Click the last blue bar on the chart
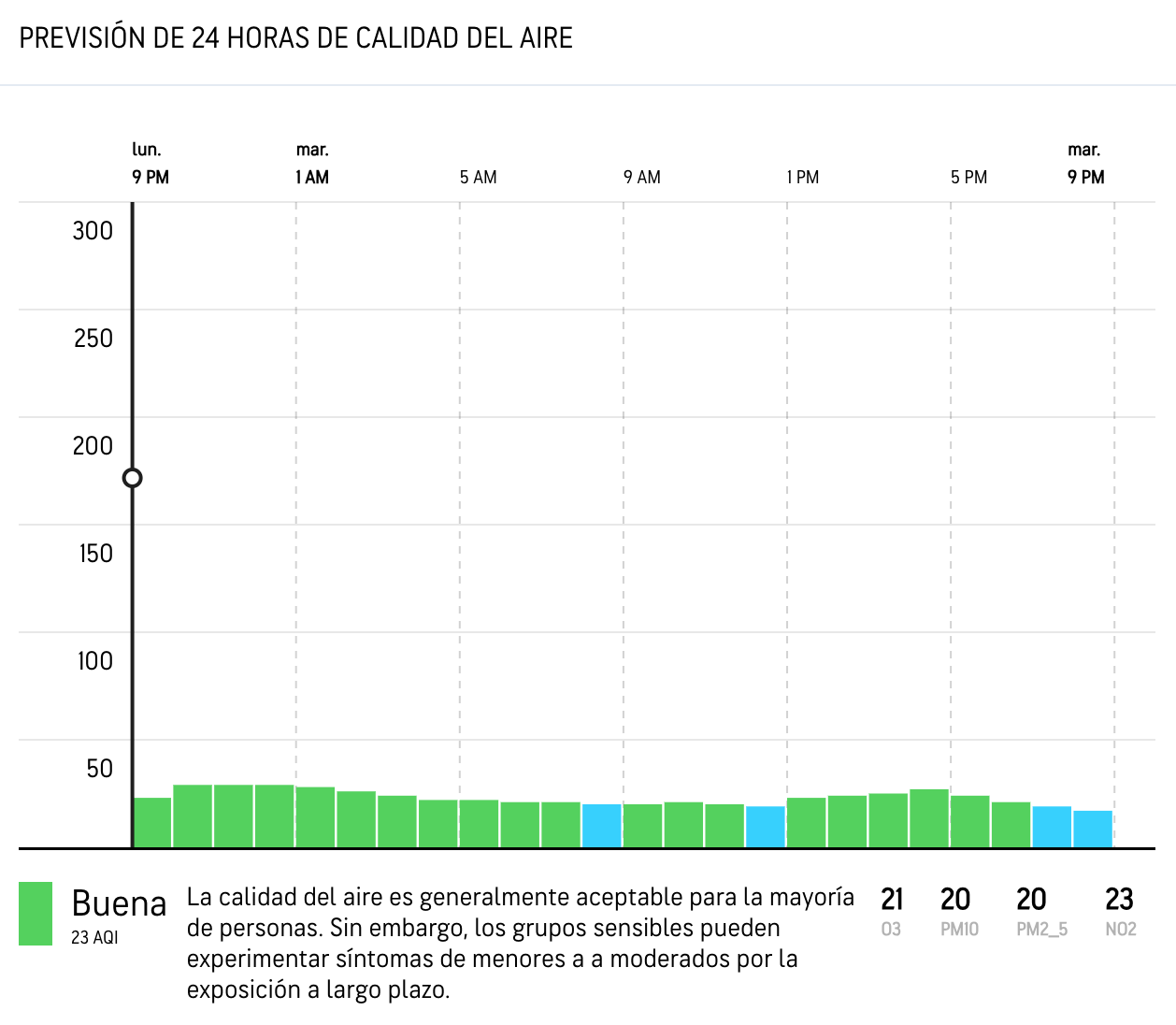The width and height of the screenshot is (1176, 1025). point(1093,829)
